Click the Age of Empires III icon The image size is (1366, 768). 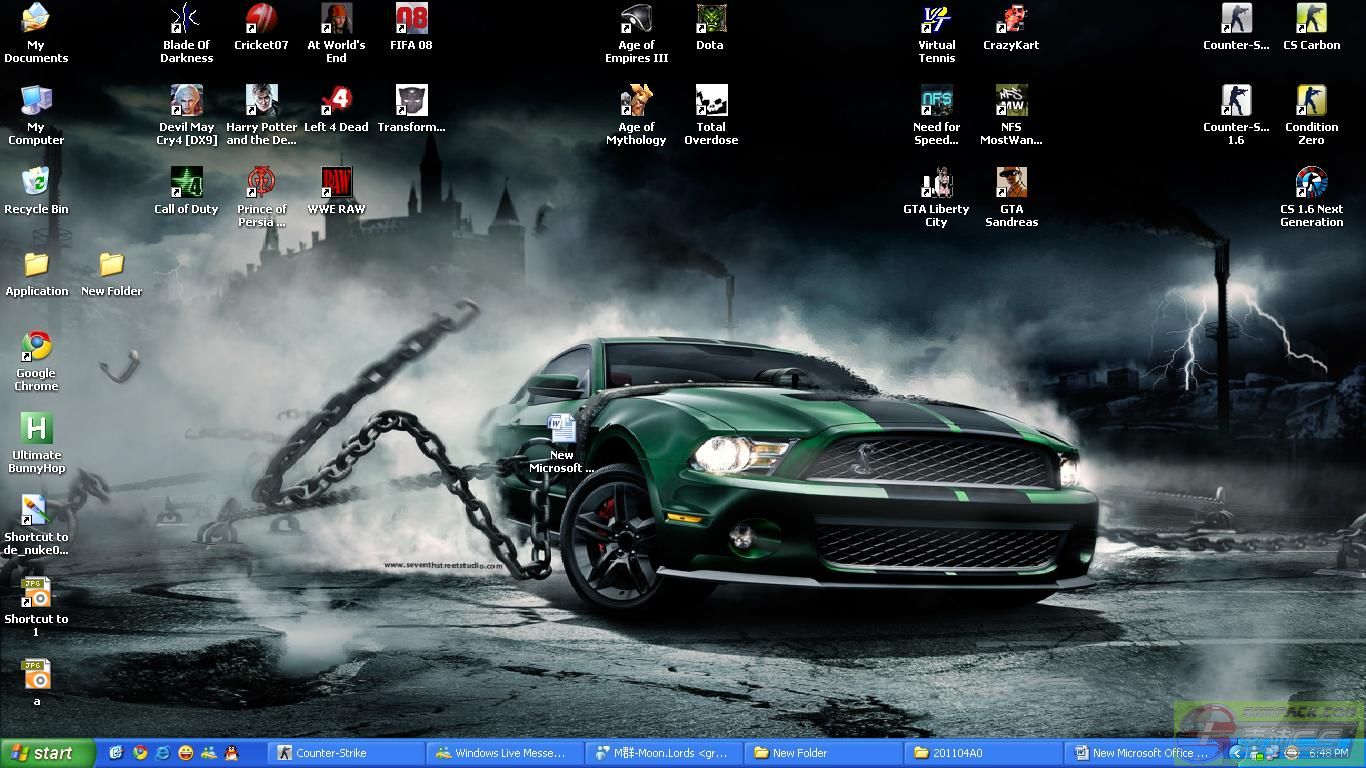pyautogui.click(x=636, y=20)
